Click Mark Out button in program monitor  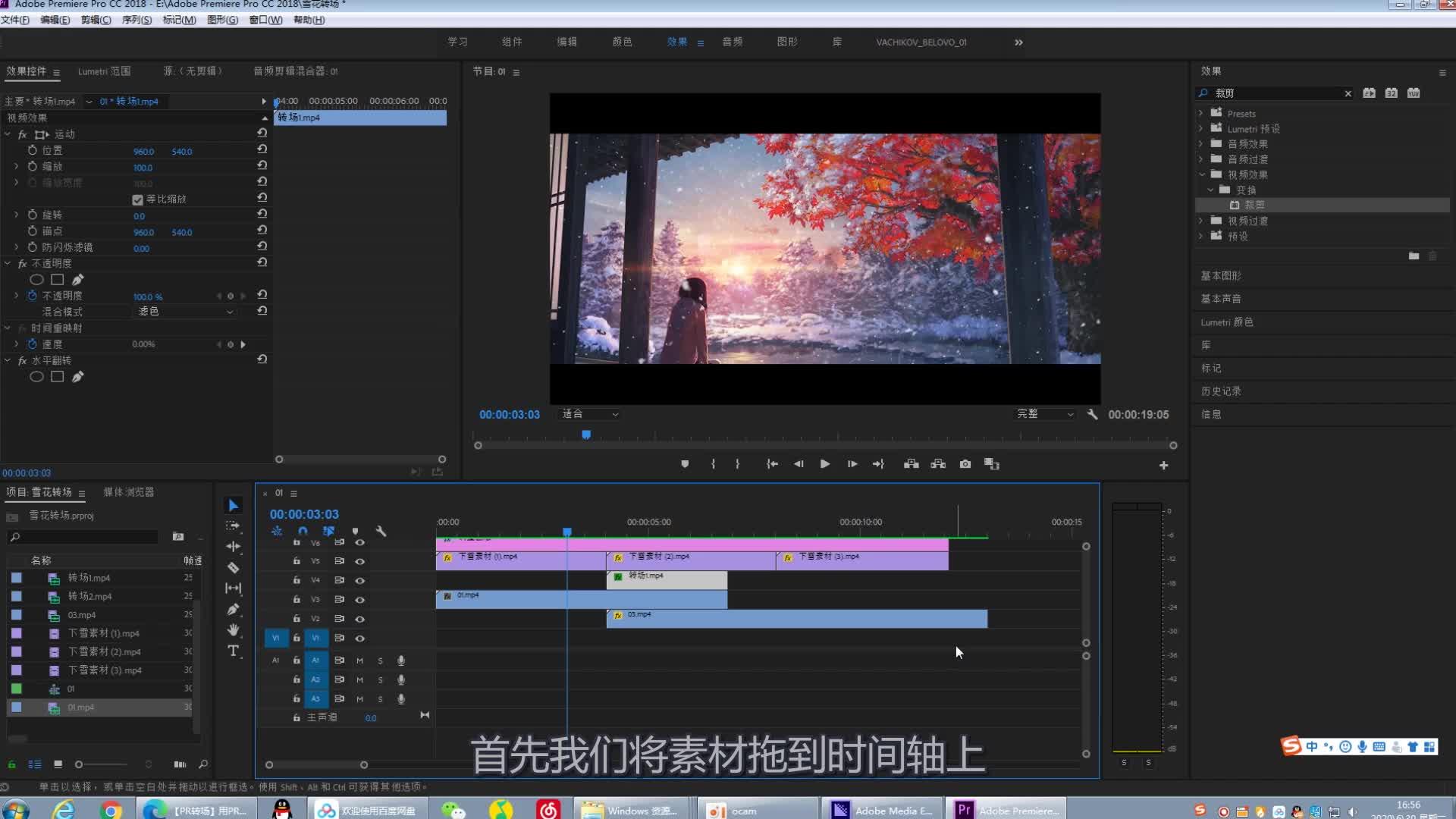tap(737, 464)
